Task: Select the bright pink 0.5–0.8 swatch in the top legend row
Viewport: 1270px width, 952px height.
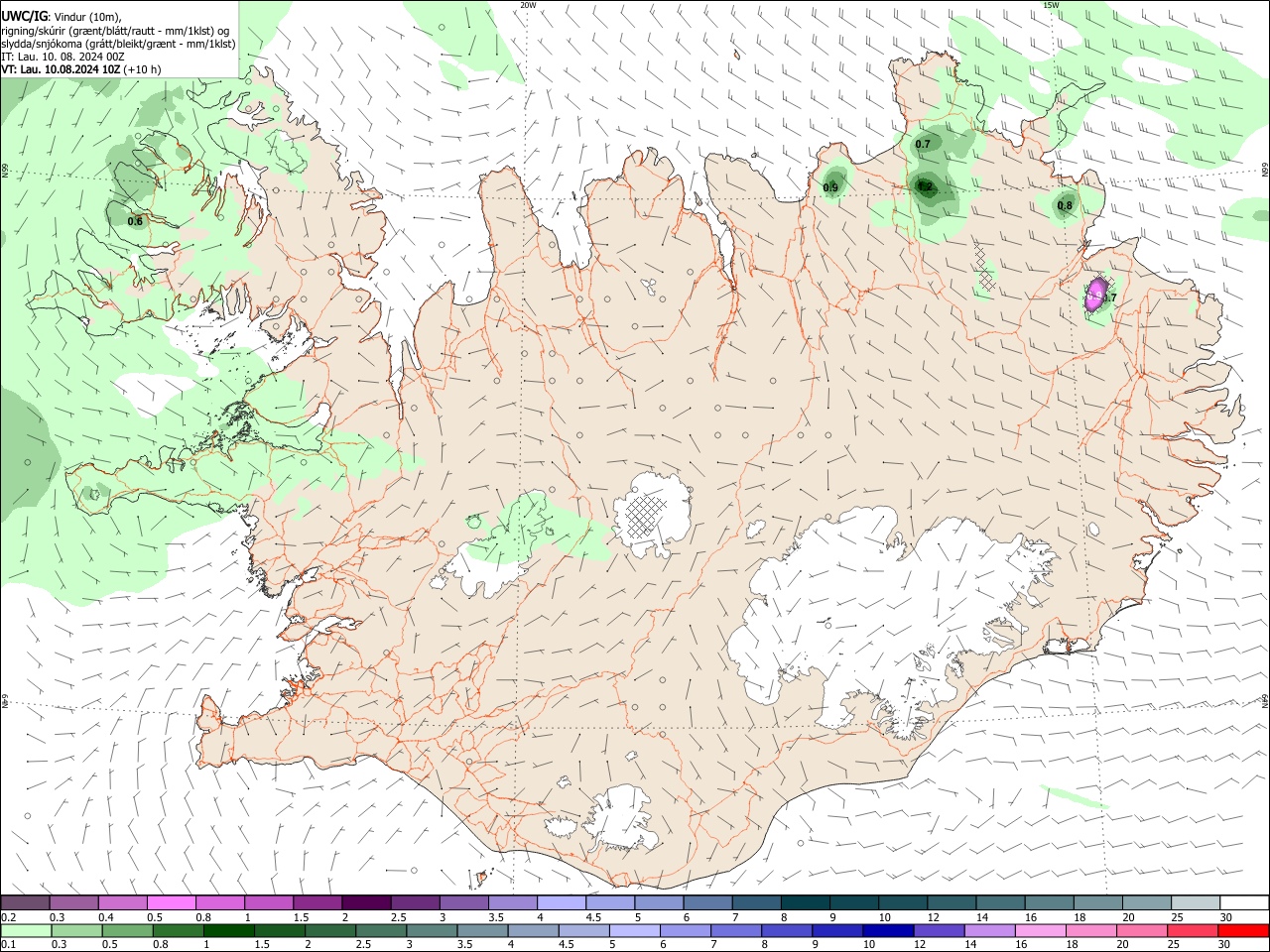Action: coord(171,903)
